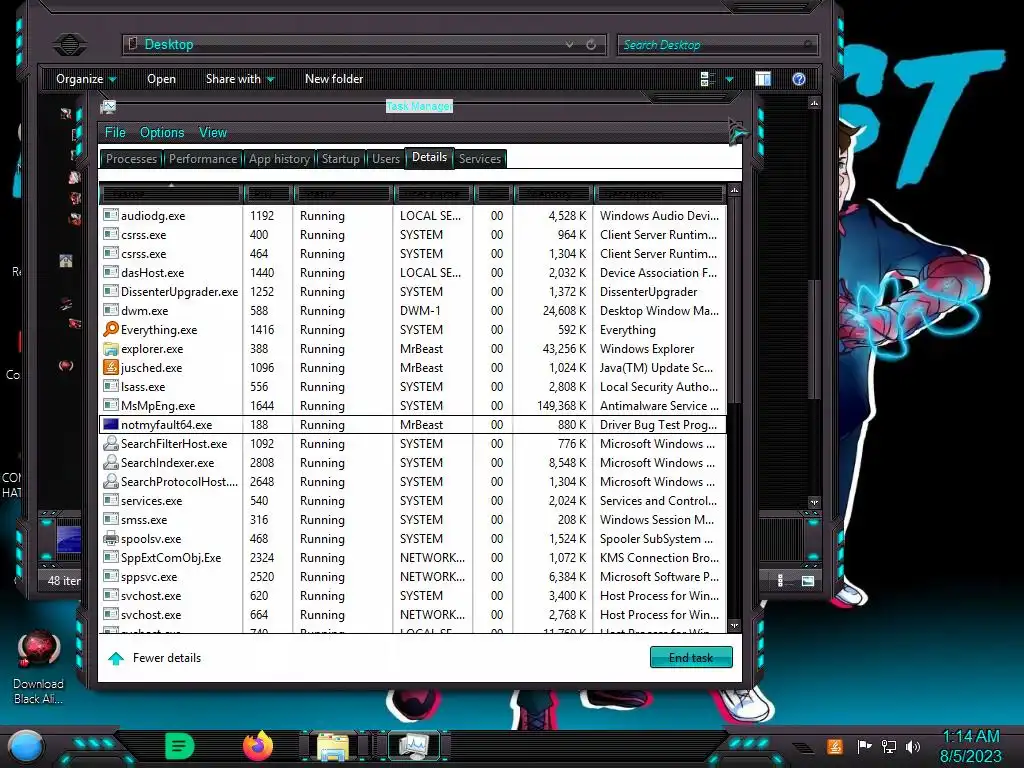Viewport: 1024px width, 768px height.
Task: Click the Explorer file list scroll down arrow
Action: (x=814, y=503)
